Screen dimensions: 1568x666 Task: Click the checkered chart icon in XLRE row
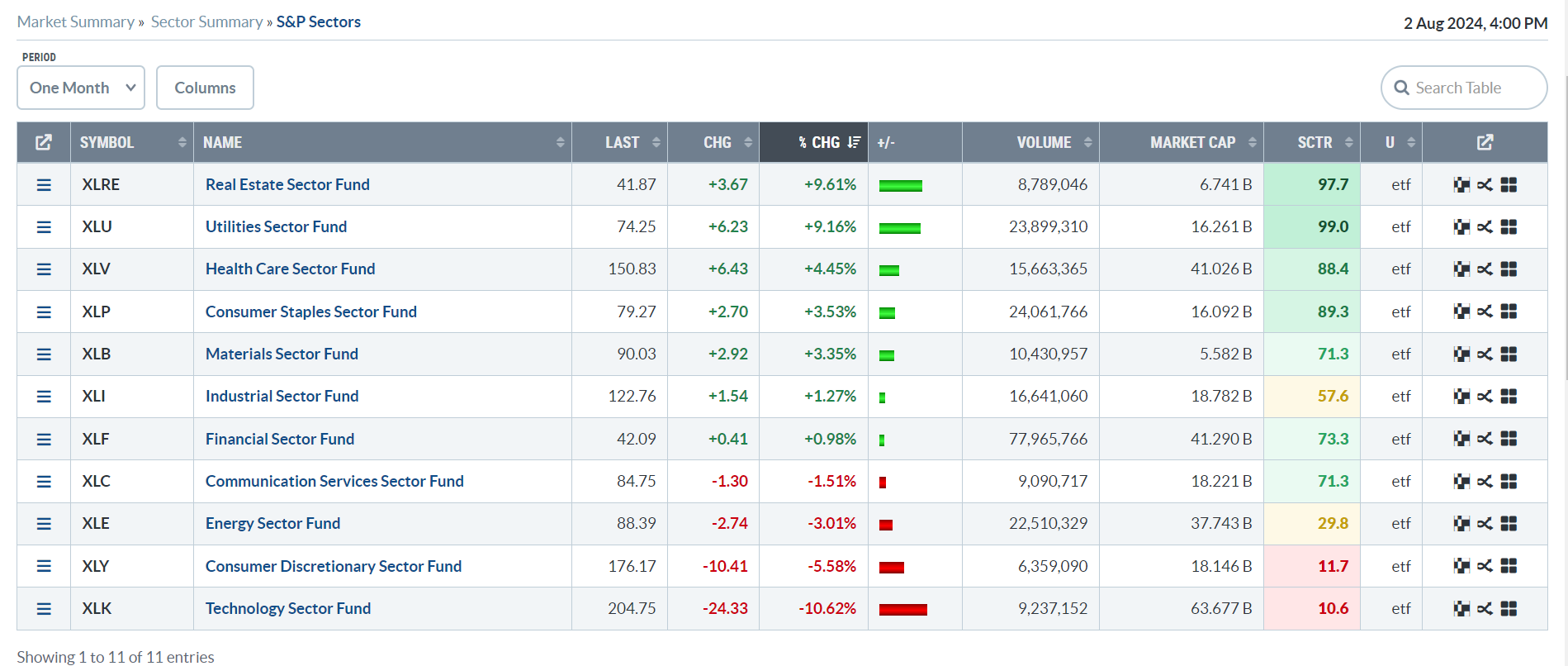click(x=1461, y=185)
